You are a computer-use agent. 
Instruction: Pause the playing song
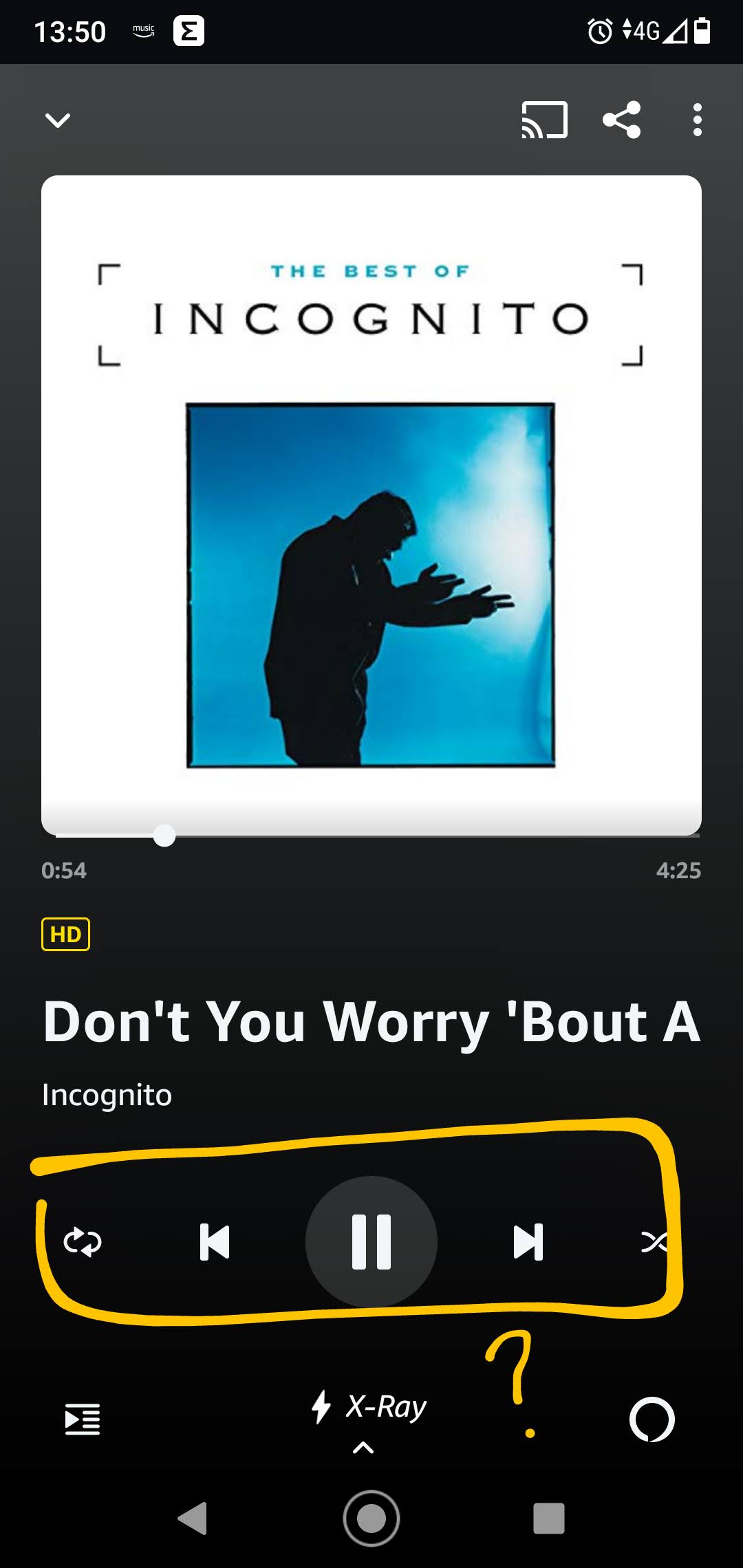(x=371, y=1242)
